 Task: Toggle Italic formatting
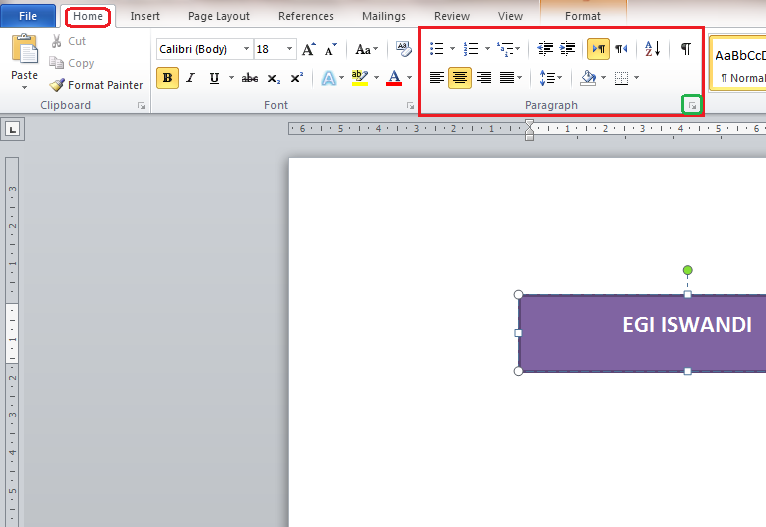click(x=191, y=78)
